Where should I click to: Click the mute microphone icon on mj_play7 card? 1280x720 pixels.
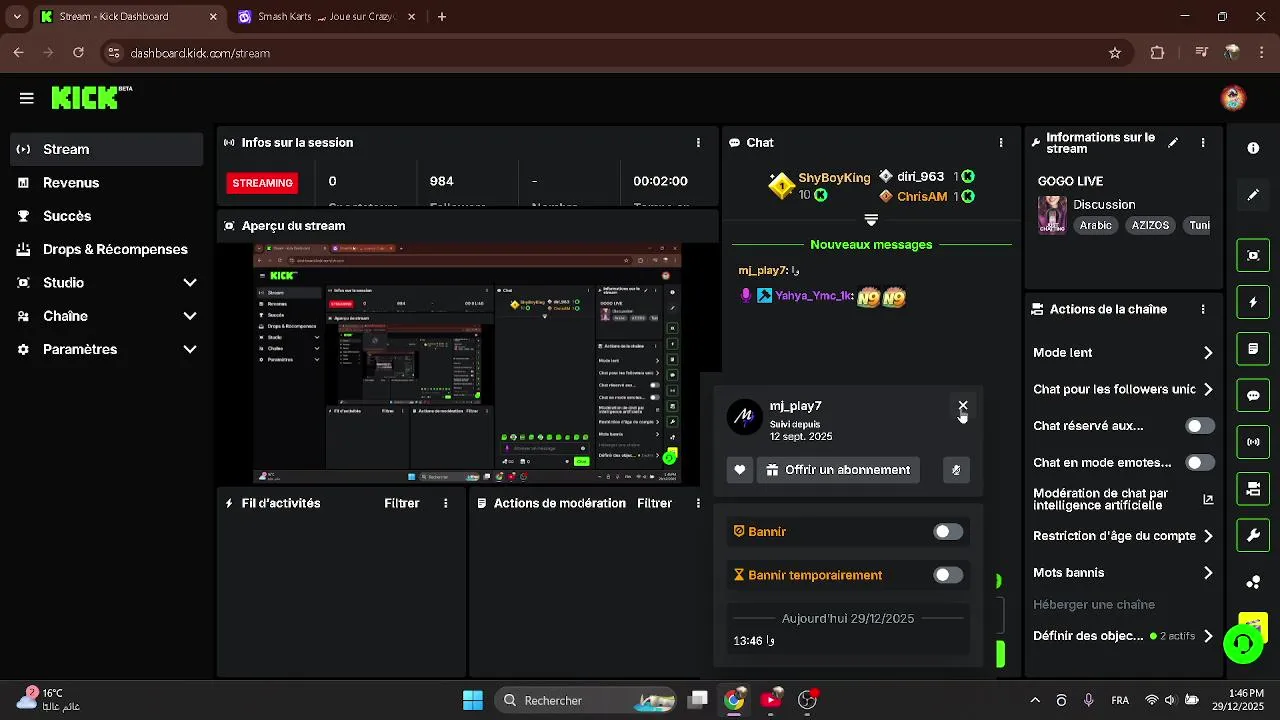coord(956,470)
